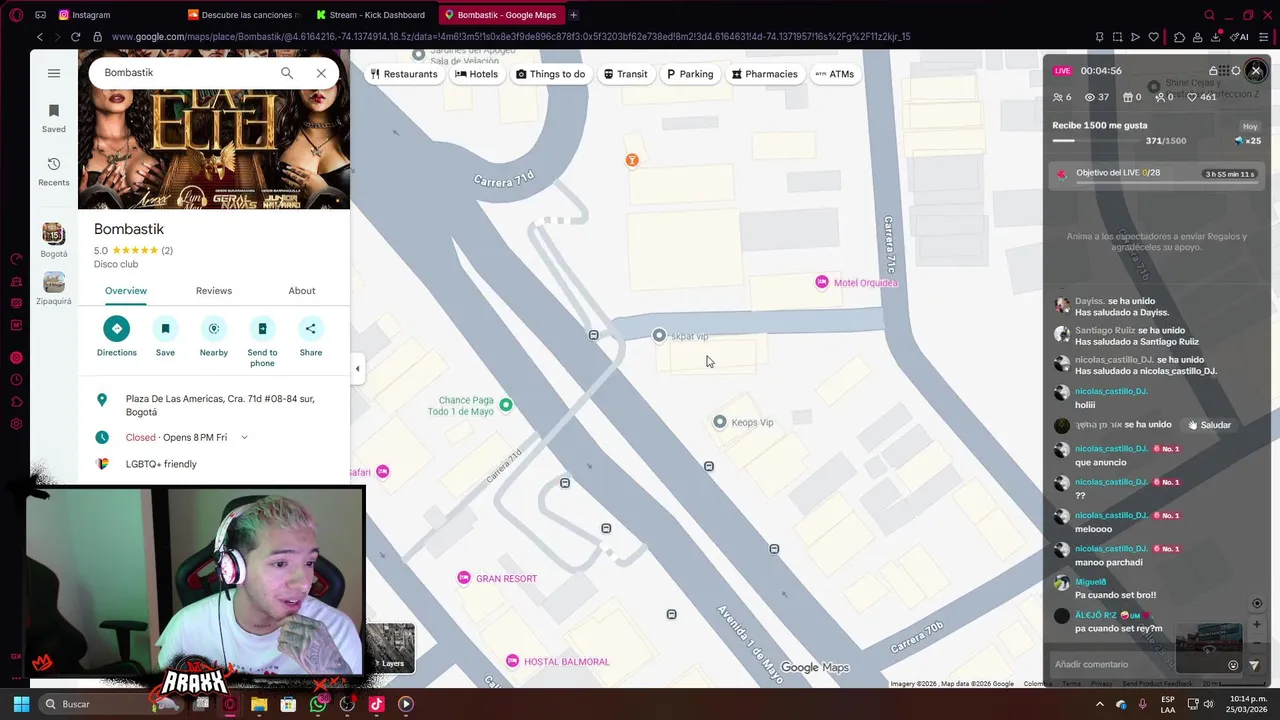Filter map by Transit
This screenshot has height=720, width=1280.
click(626, 74)
